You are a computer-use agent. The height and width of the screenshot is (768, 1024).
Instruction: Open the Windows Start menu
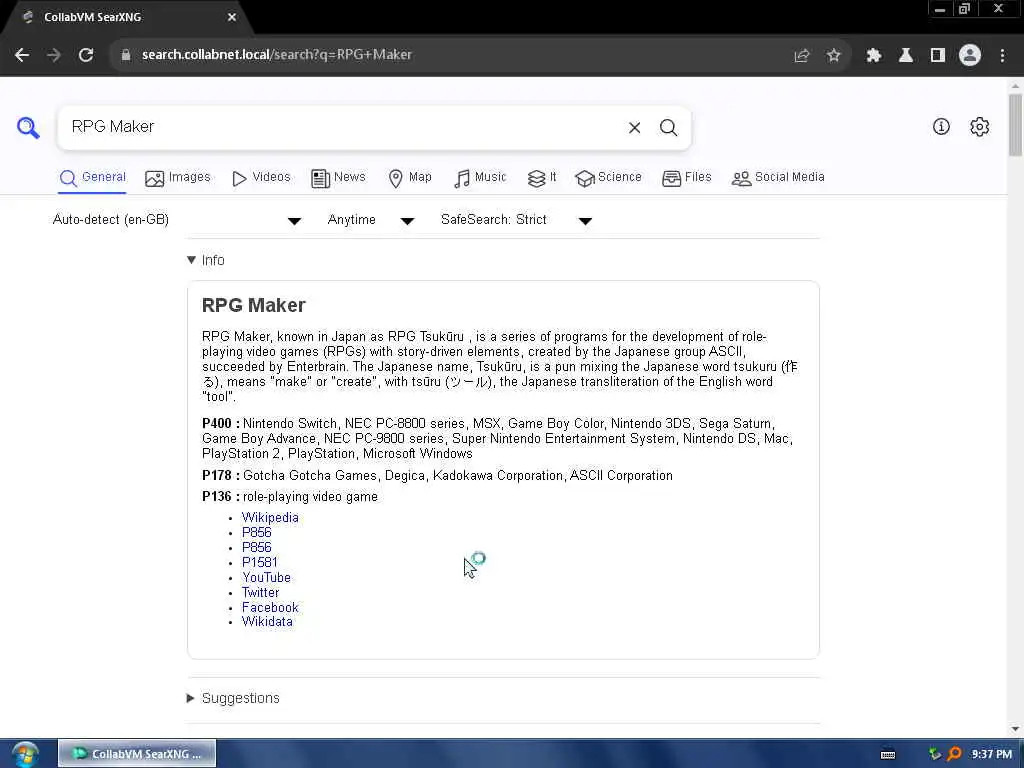tap(25, 754)
